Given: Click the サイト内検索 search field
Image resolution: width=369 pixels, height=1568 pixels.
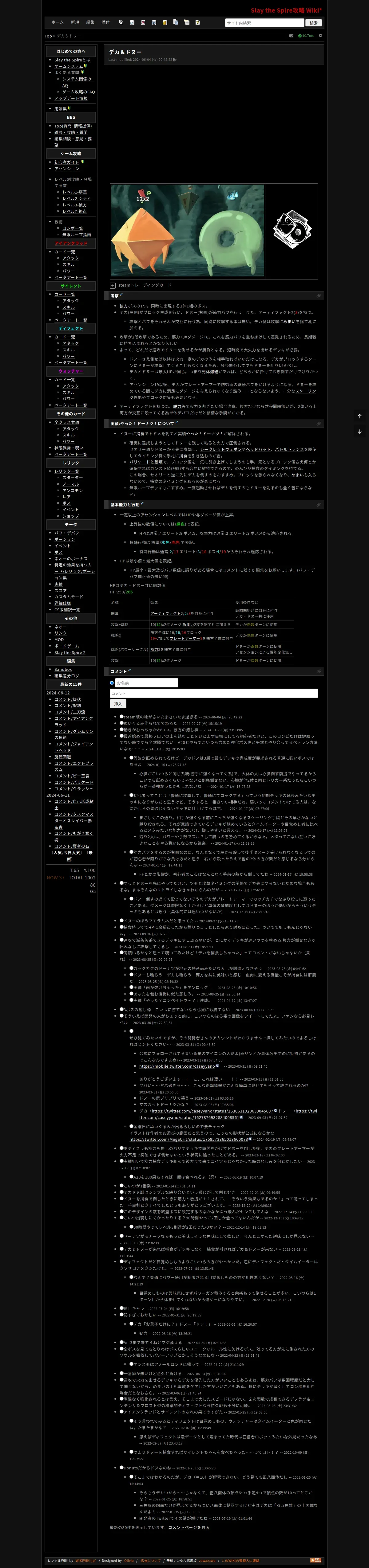Looking at the screenshot, I should 264,23.
